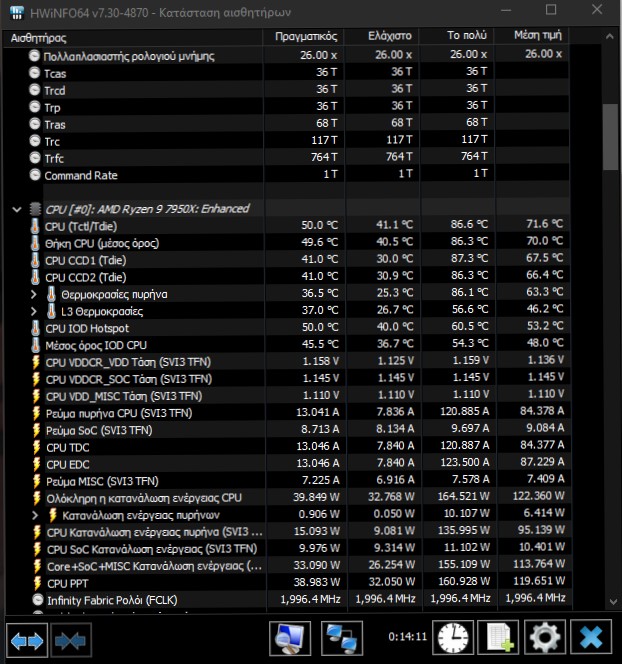Click the shrink layout arrows button
Image resolution: width=622 pixels, height=664 pixels.
71,640
